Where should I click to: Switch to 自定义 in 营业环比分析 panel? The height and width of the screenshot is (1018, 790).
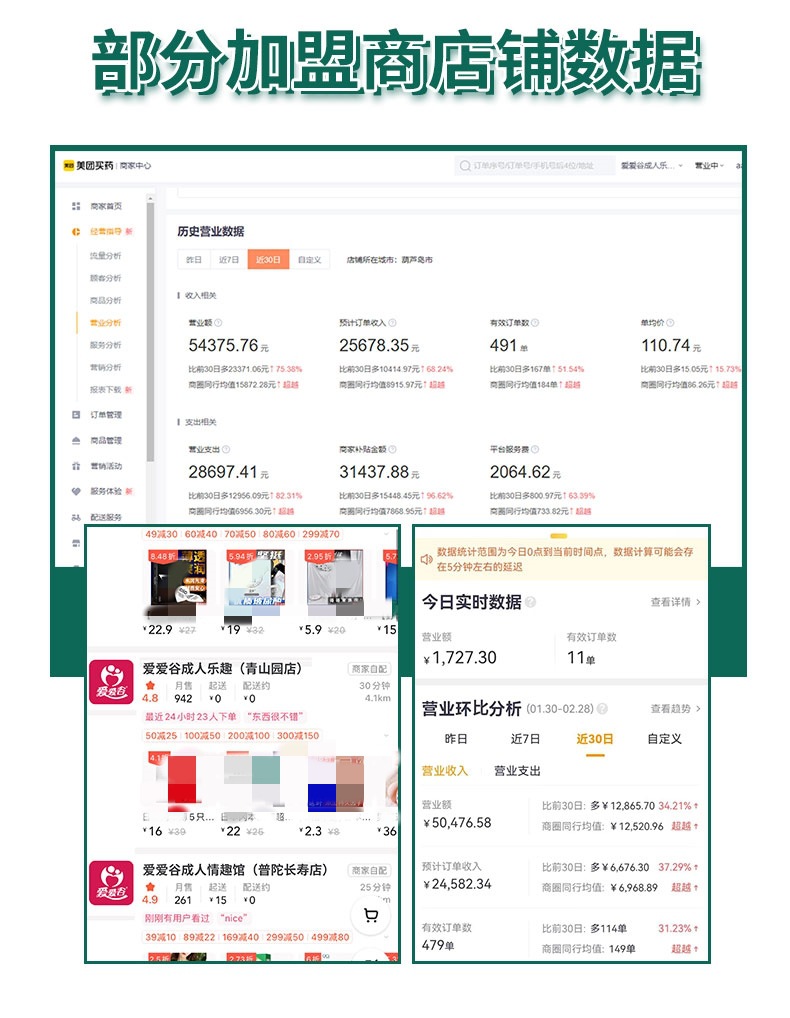pyautogui.click(x=665, y=739)
